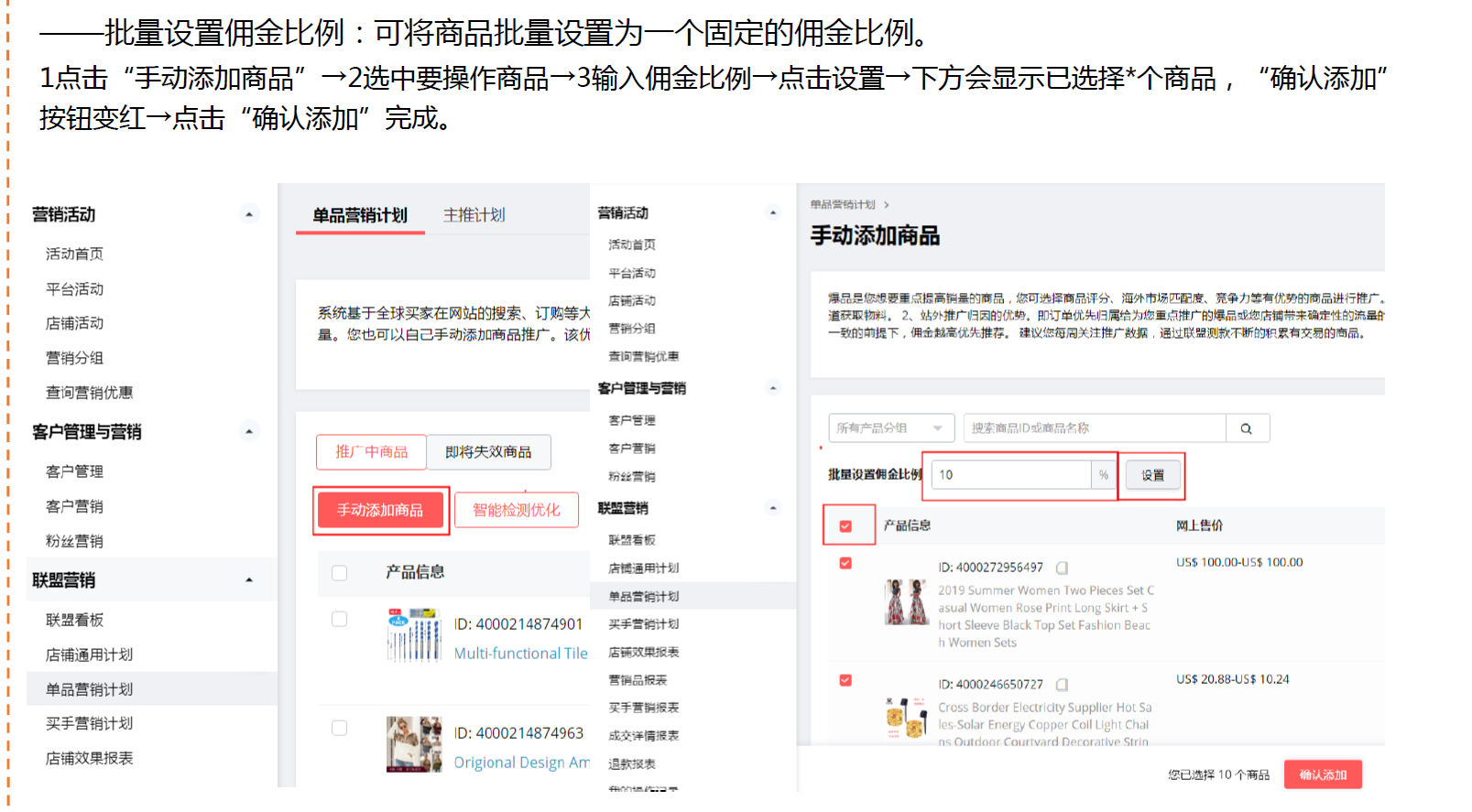Screen dimensions: 1472x812
Task: Open 退款报表 in middle sidebar
Action: (632, 763)
